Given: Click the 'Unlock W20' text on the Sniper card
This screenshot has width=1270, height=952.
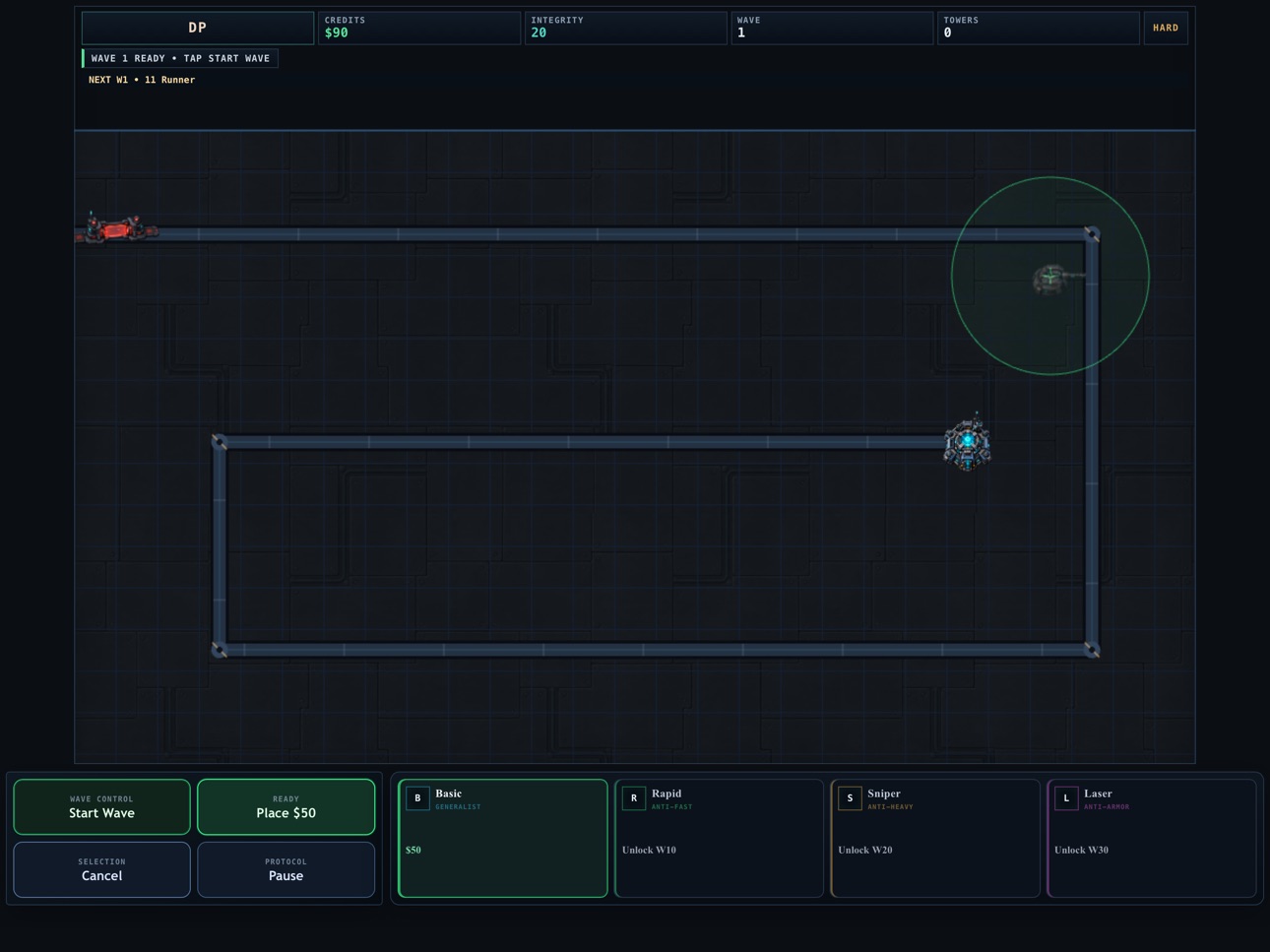Looking at the screenshot, I should (x=865, y=850).
